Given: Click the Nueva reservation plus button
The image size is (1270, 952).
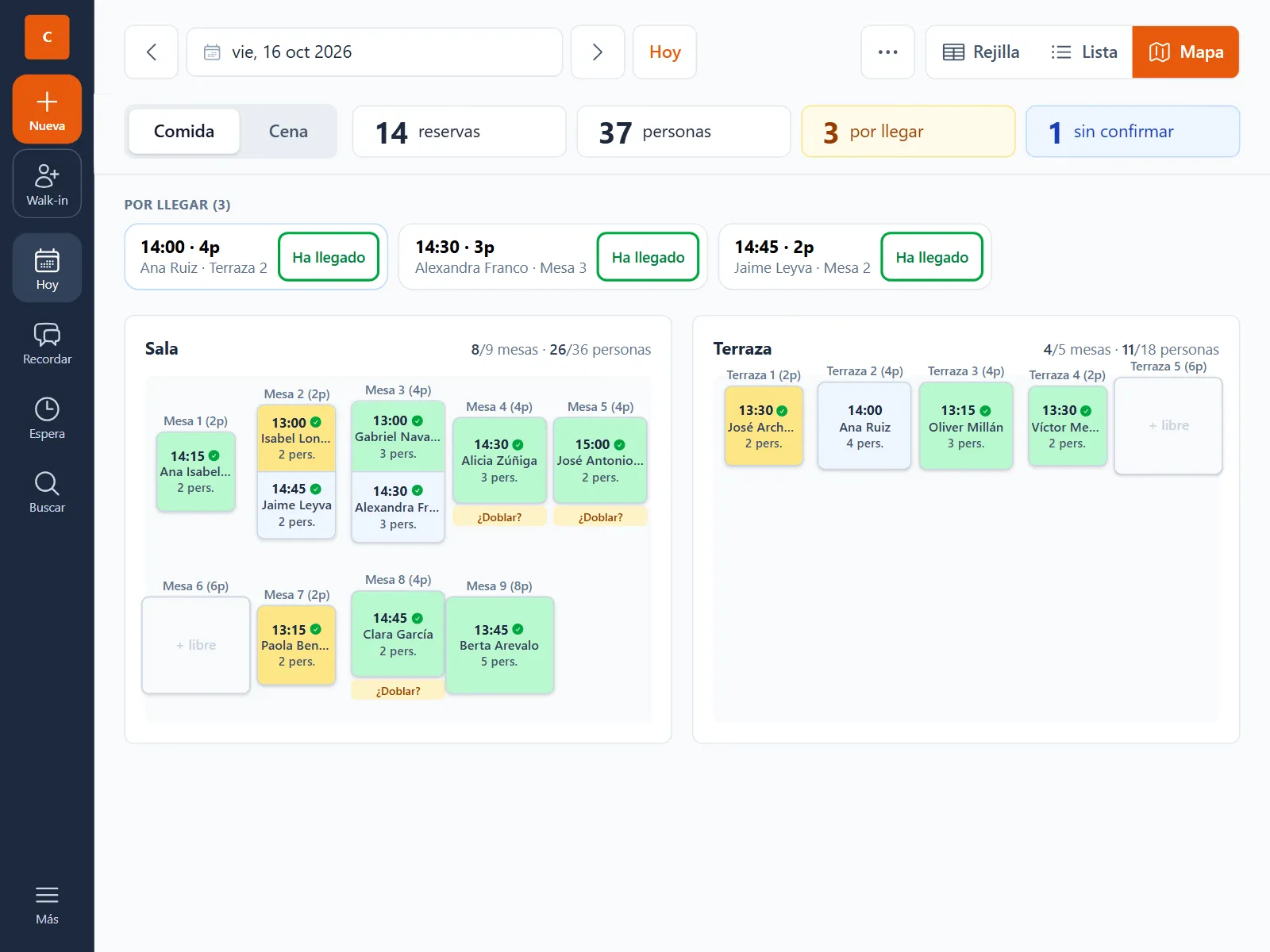Looking at the screenshot, I should click(47, 109).
